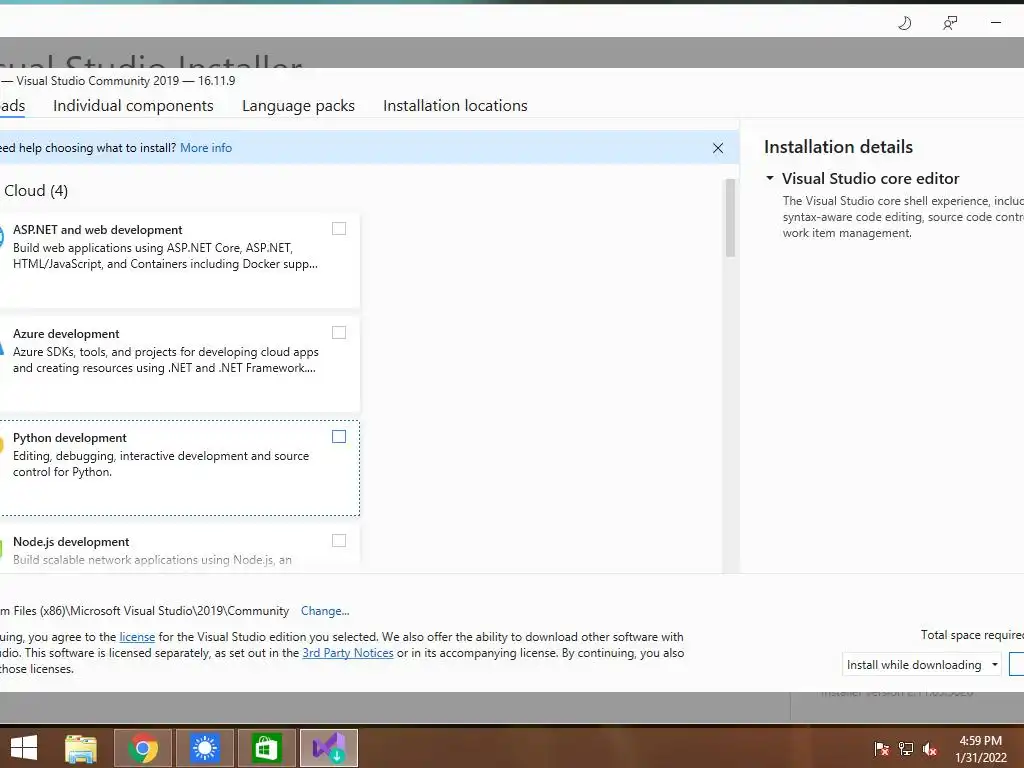Click the Web & Cloud (4) heading
The width and height of the screenshot is (1024, 768).
coord(34,191)
